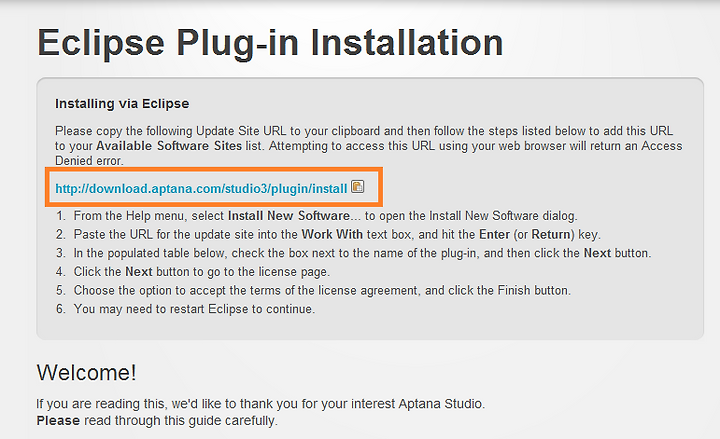
Task: Click bold Next in the populated table step
Action: tap(597, 253)
